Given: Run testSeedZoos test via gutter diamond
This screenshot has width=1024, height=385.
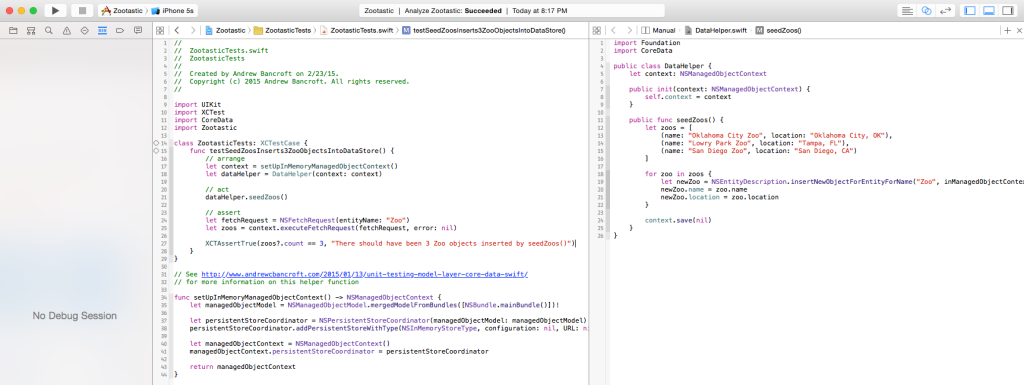Looking at the screenshot, I should coord(156,150).
